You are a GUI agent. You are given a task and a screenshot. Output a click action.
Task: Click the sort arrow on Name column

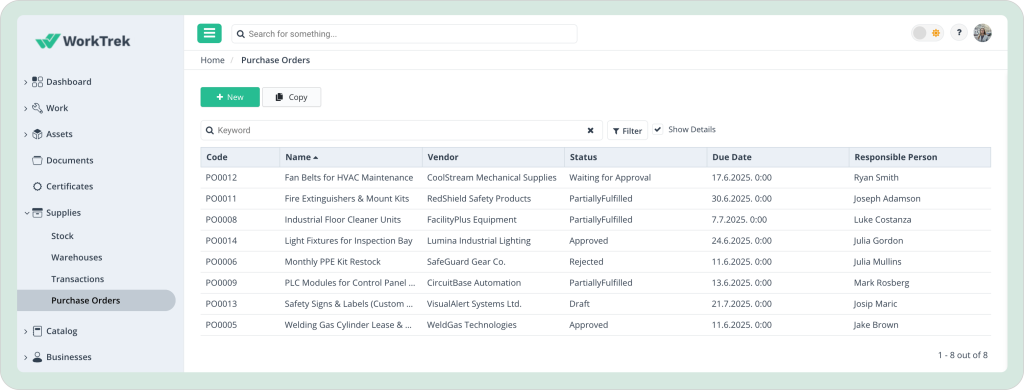315,157
